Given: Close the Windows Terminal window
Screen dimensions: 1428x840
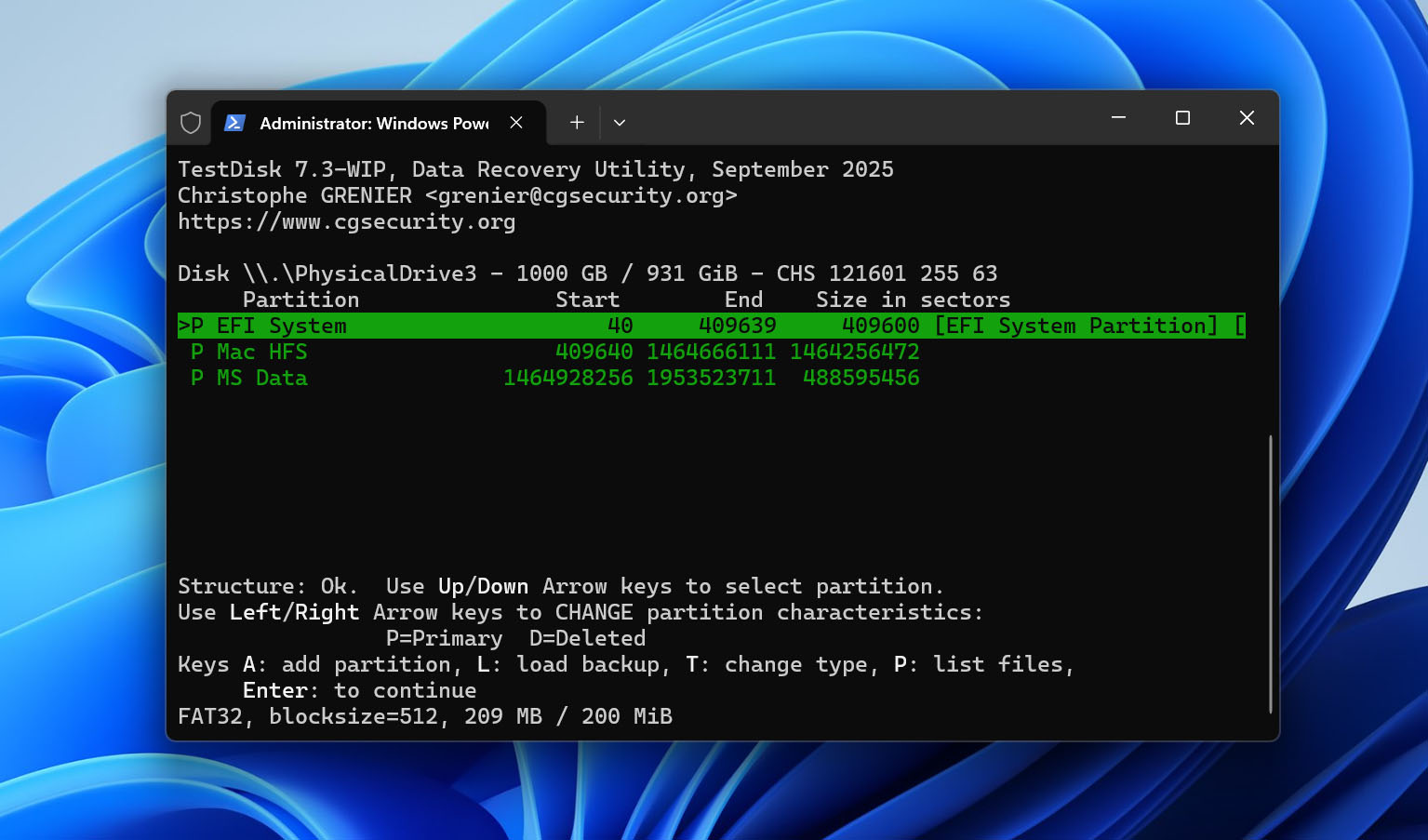Looking at the screenshot, I should [x=1247, y=118].
